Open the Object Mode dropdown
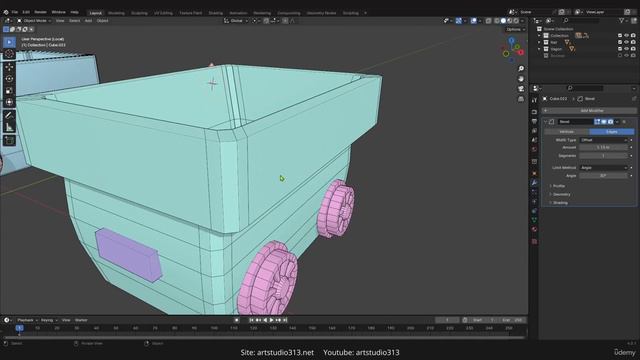This screenshot has height=360, width=640. click(34, 21)
